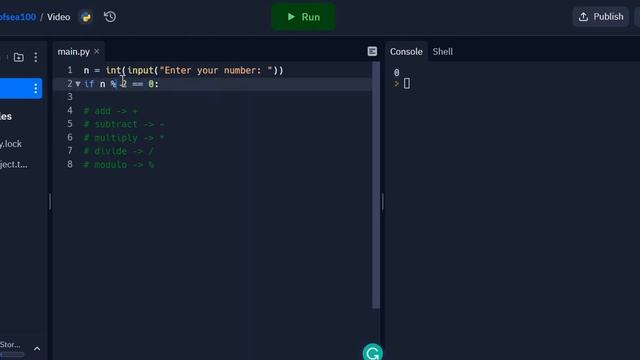Select the truncated project file in sidebar
640x360 pixels.
pyautogui.click(x=13, y=164)
